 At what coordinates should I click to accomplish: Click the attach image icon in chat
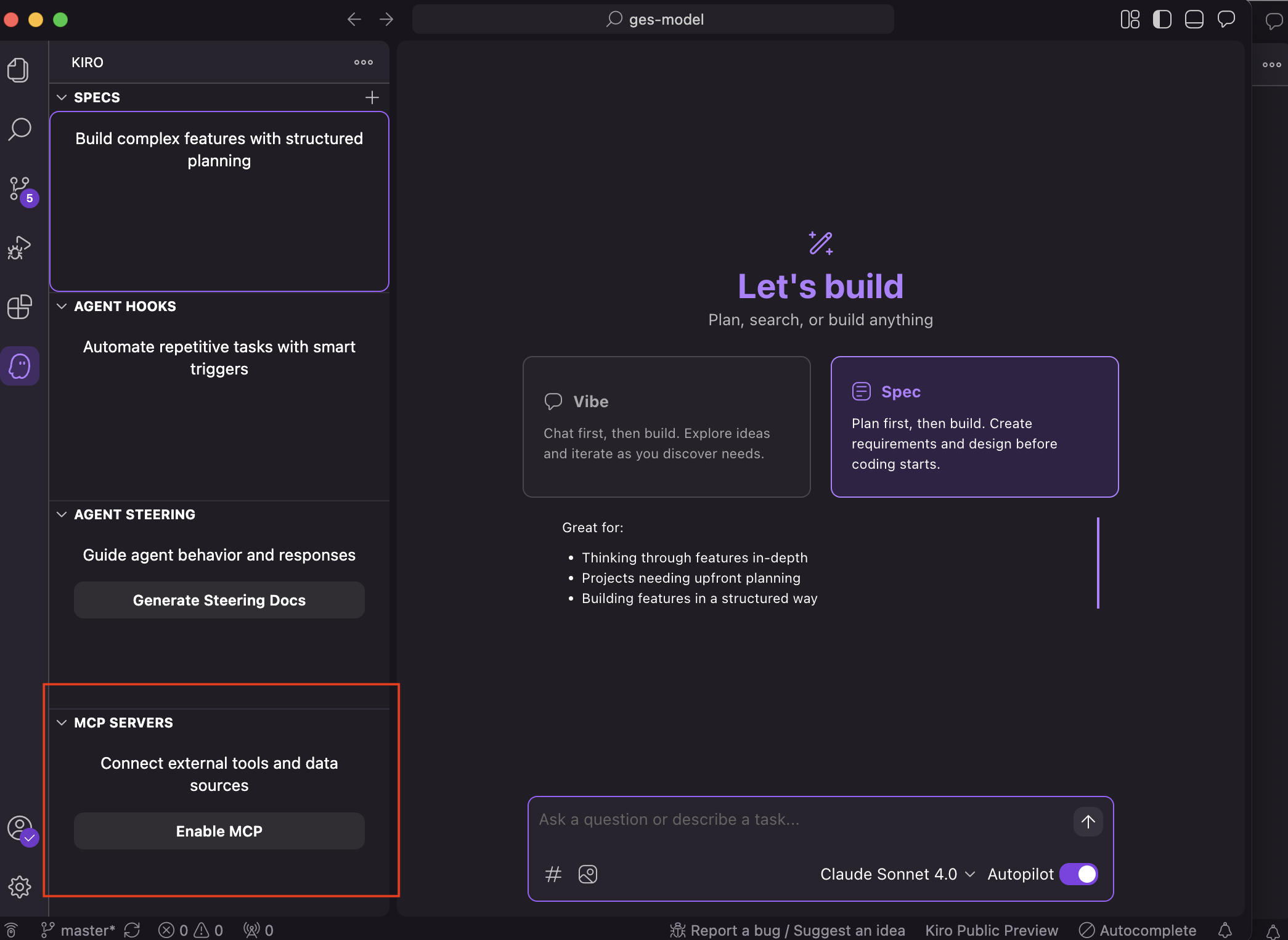tap(588, 874)
